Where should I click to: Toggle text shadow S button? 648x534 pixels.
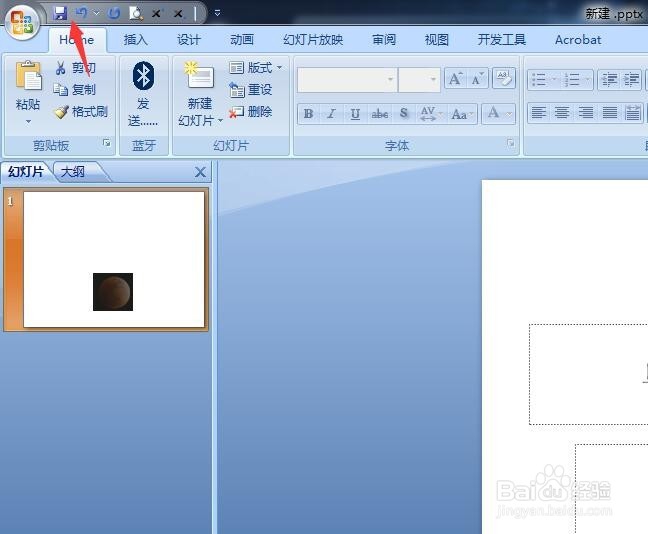click(x=404, y=114)
